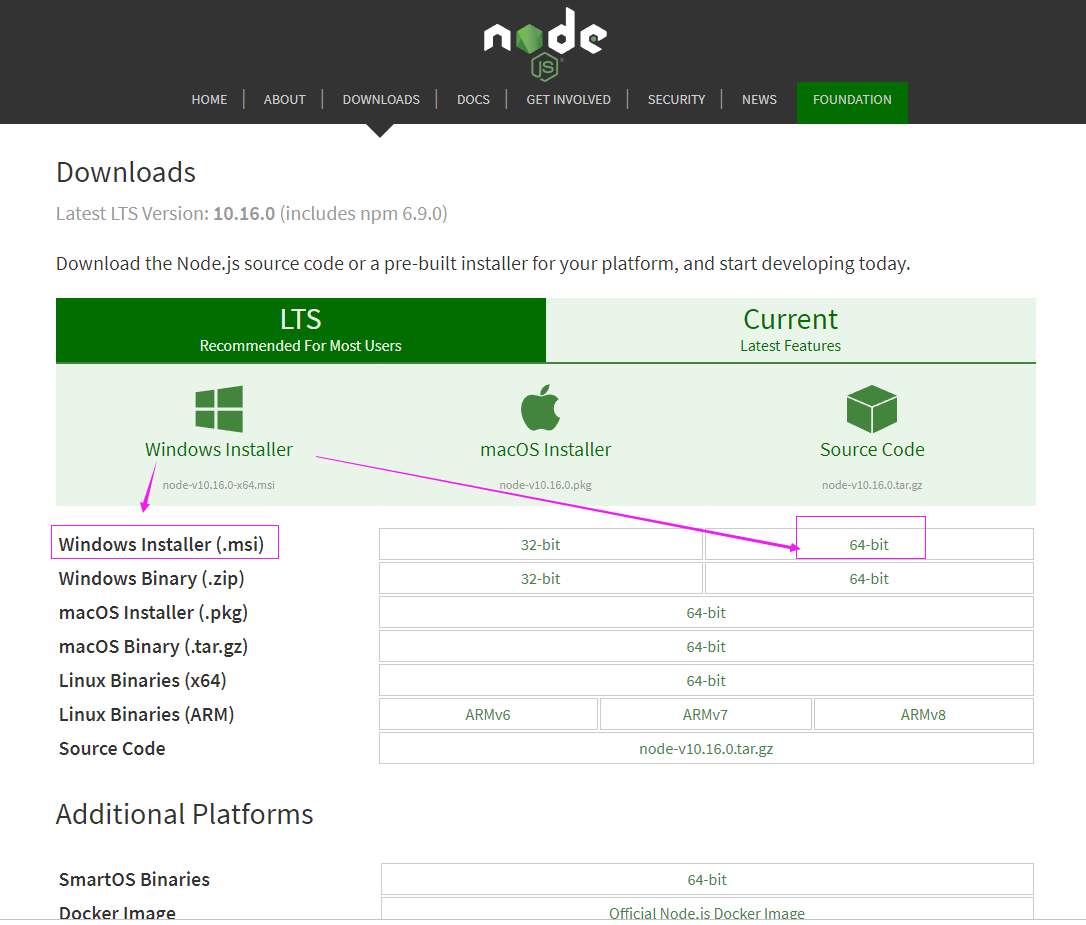This screenshot has width=1086, height=925.
Task: Download Linux Binaries ARMv7 build
Action: tap(705, 713)
